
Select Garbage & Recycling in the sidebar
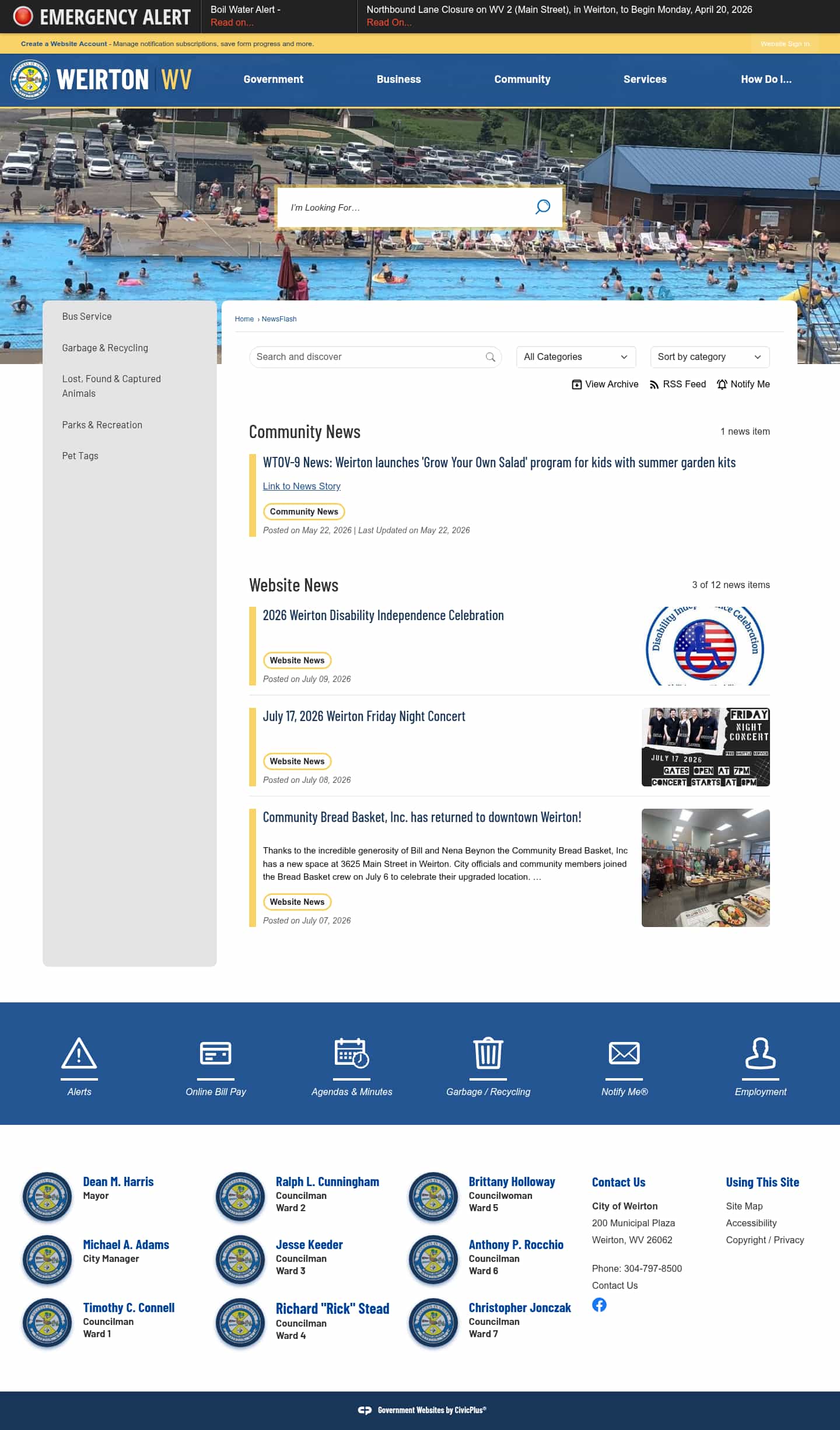point(105,348)
